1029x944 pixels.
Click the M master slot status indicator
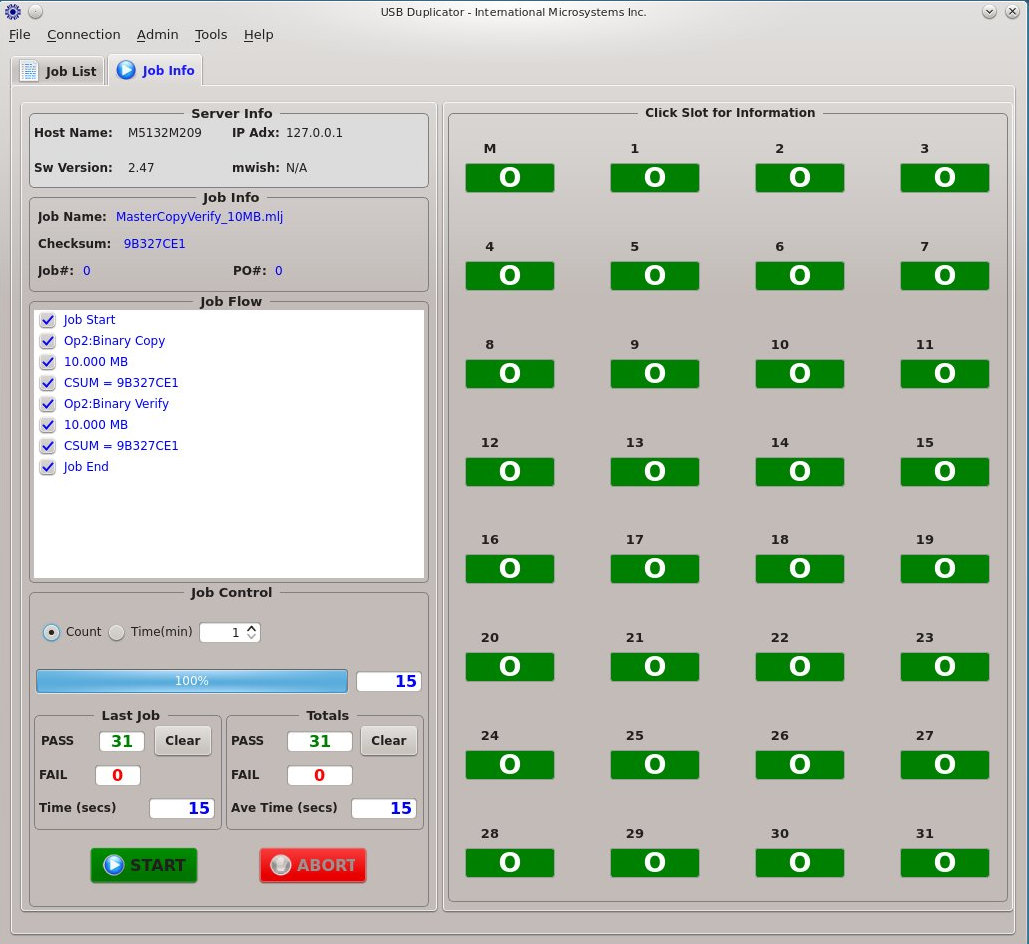click(509, 178)
